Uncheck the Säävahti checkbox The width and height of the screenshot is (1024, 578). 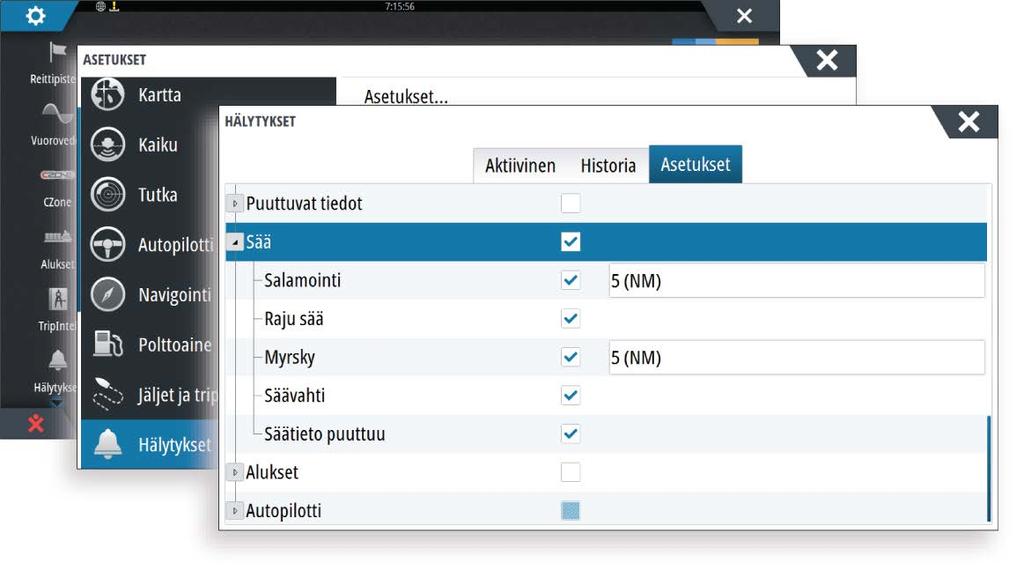coord(570,395)
